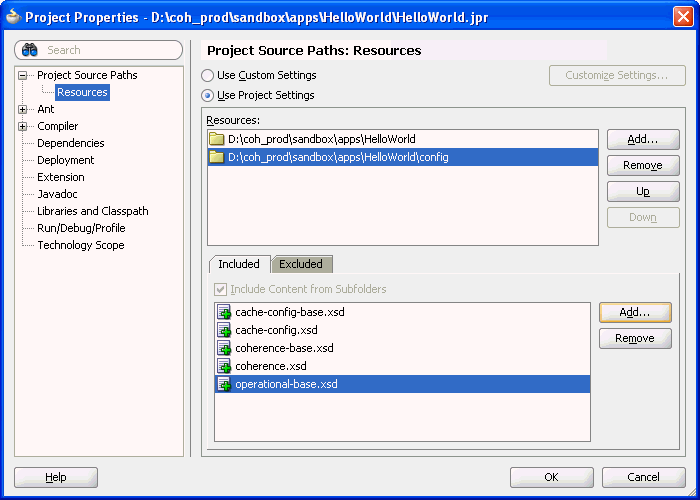Select coherence-base.xsd in included list
Screen dimensions: 700x500
coord(402,348)
